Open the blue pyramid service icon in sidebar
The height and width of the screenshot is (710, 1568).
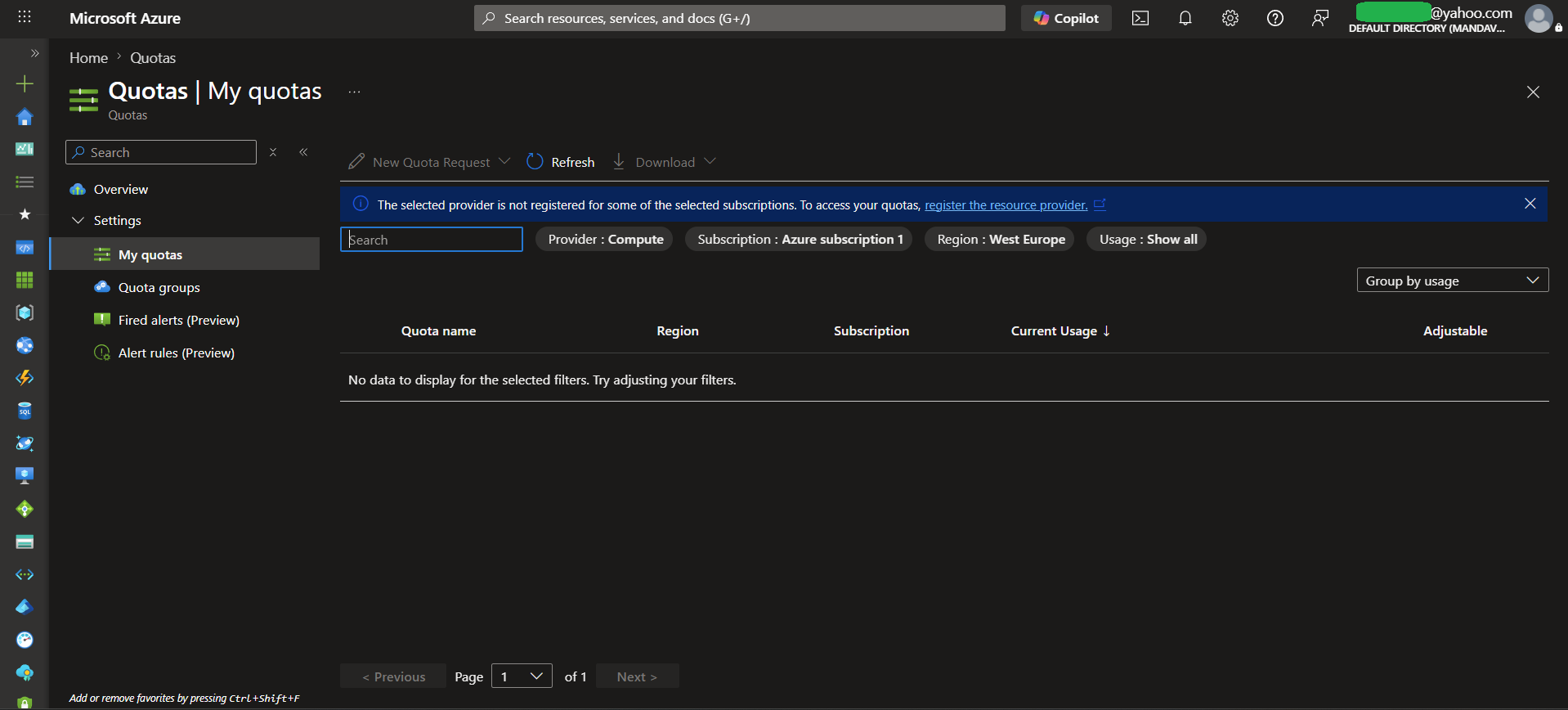[x=25, y=607]
